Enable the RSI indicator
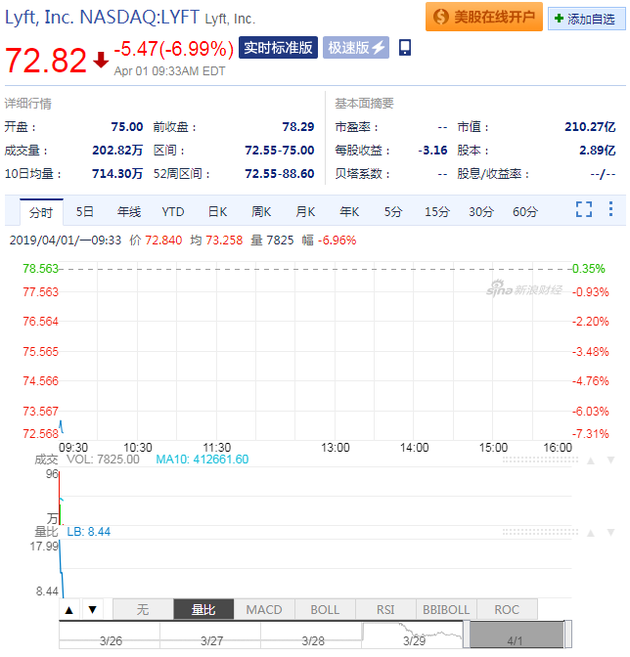This screenshot has height=657, width=630. coord(385,609)
